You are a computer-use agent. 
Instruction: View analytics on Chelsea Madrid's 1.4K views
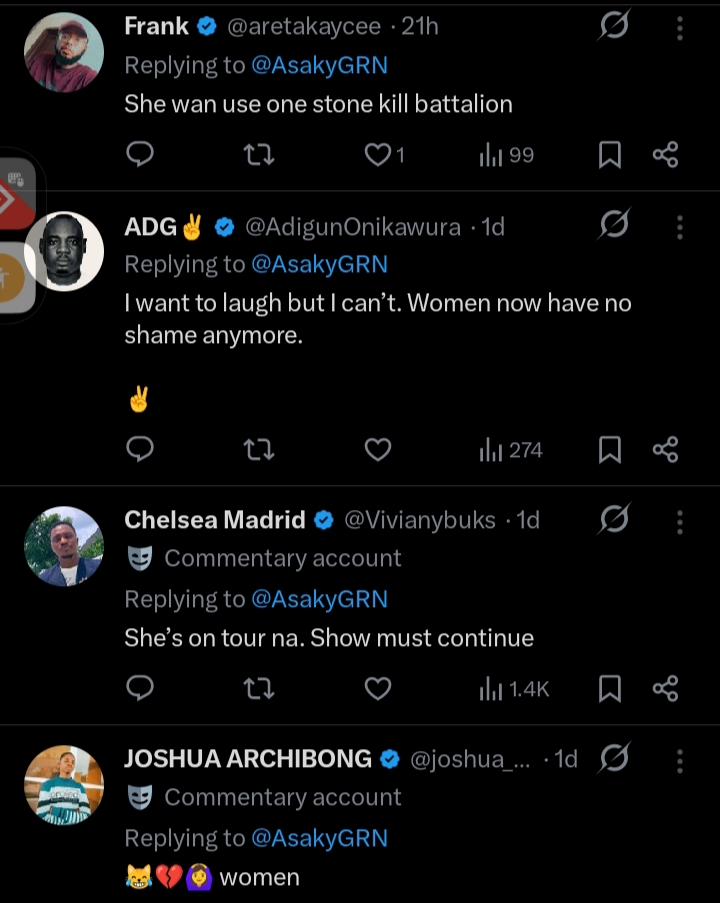tap(514, 688)
